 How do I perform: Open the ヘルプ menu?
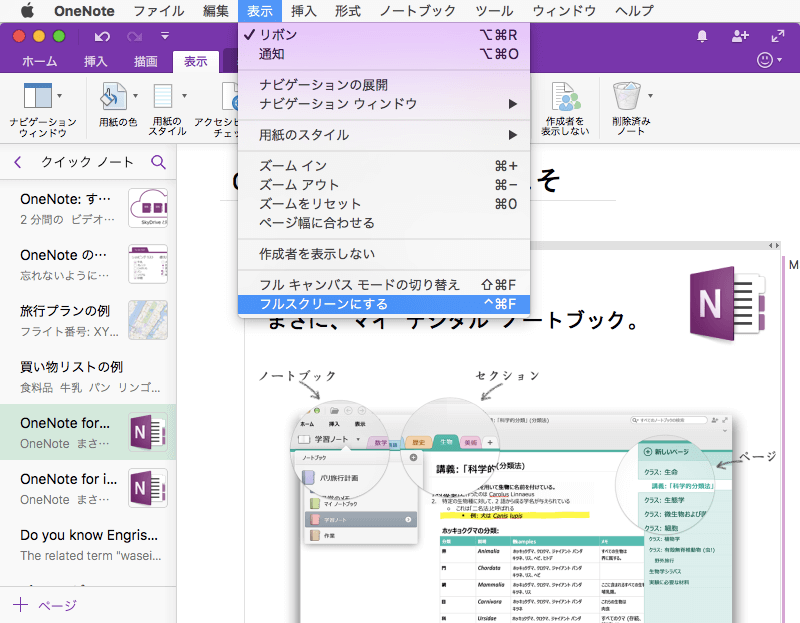[634, 11]
